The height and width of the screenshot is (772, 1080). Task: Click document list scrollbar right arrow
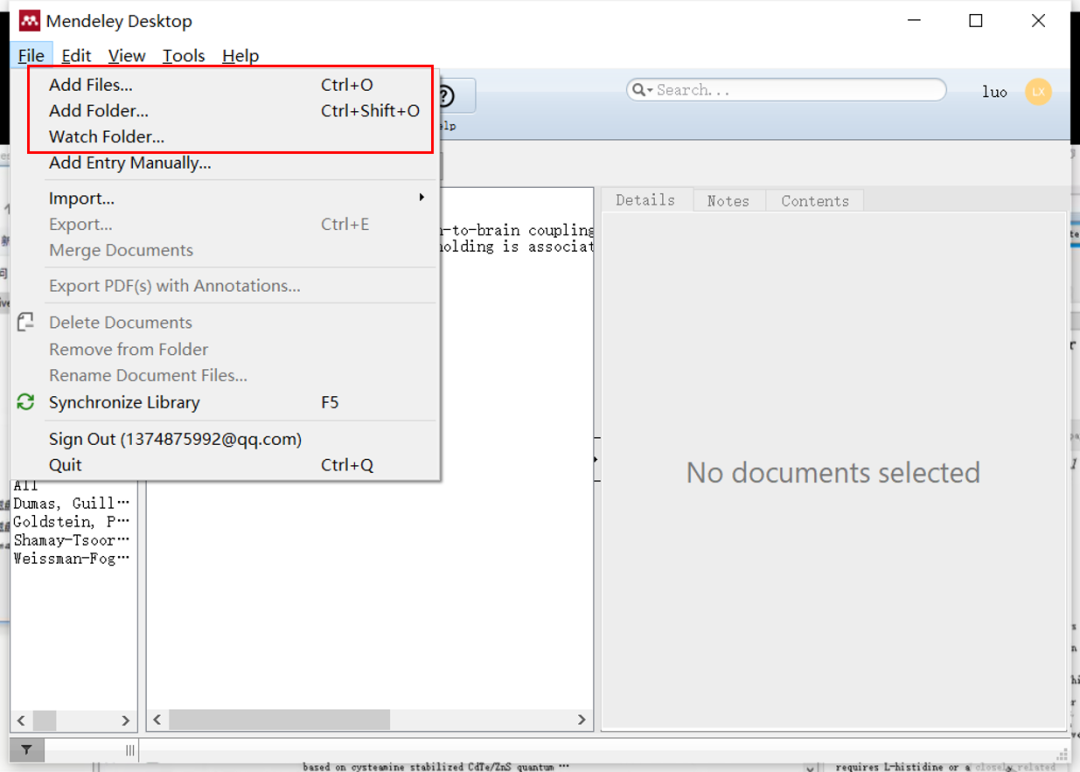pyautogui.click(x=581, y=720)
